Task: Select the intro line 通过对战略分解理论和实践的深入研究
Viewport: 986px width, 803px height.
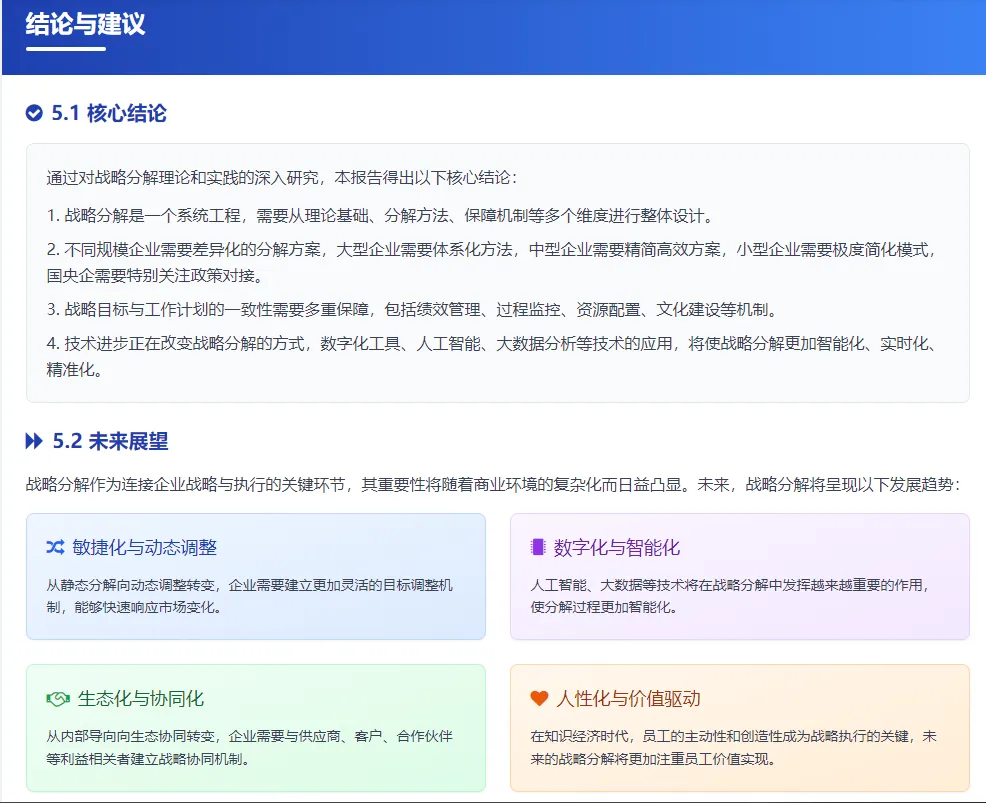Action: (282, 178)
